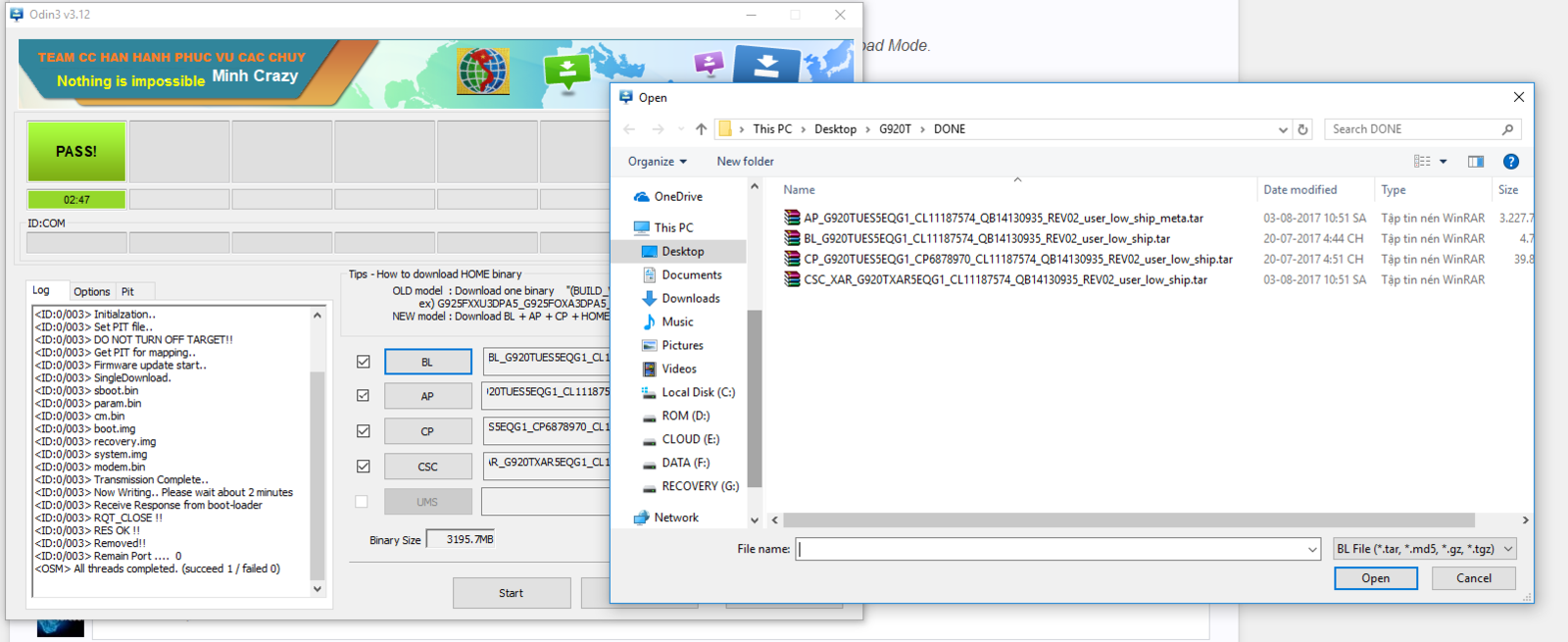Open the Organize dropdown menu

(x=658, y=162)
